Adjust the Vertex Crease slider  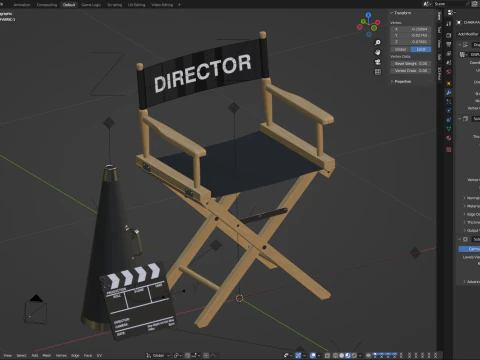pos(411,71)
